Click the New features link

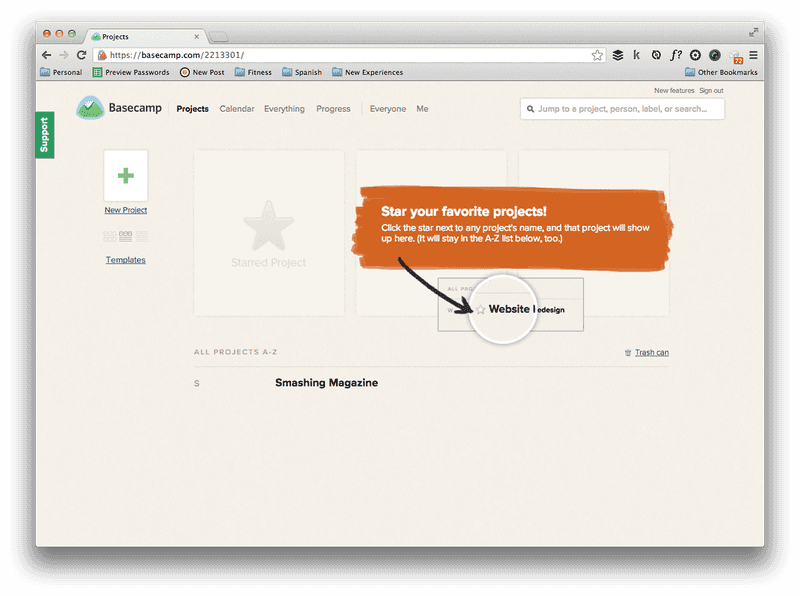pyautogui.click(x=674, y=90)
